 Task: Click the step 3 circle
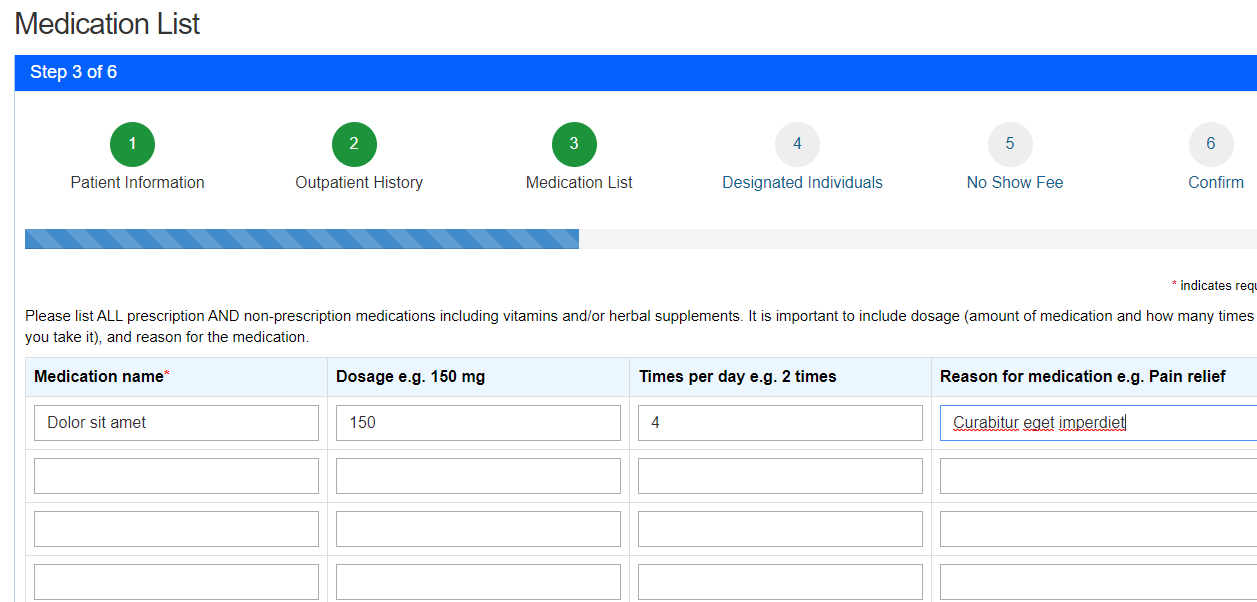tap(574, 144)
